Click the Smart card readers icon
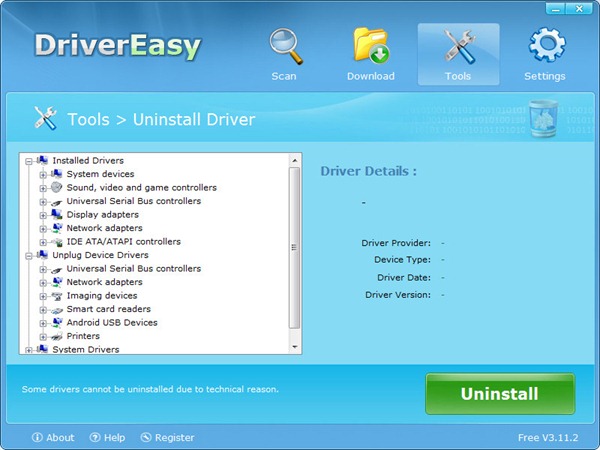Screen dimensions: 600x450 [x=57, y=309]
